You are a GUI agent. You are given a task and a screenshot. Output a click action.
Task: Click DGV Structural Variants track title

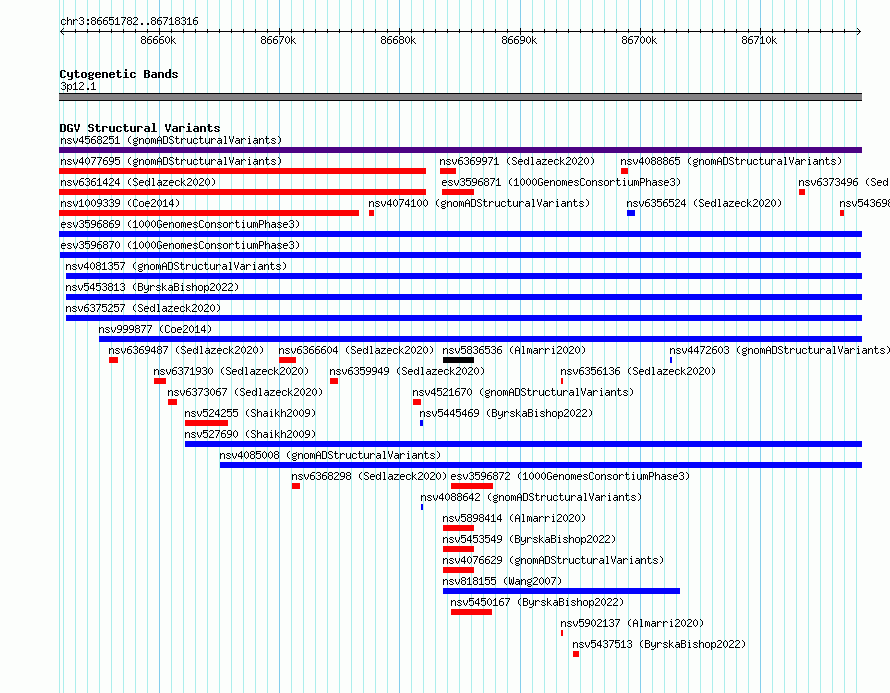tap(140, 128)
